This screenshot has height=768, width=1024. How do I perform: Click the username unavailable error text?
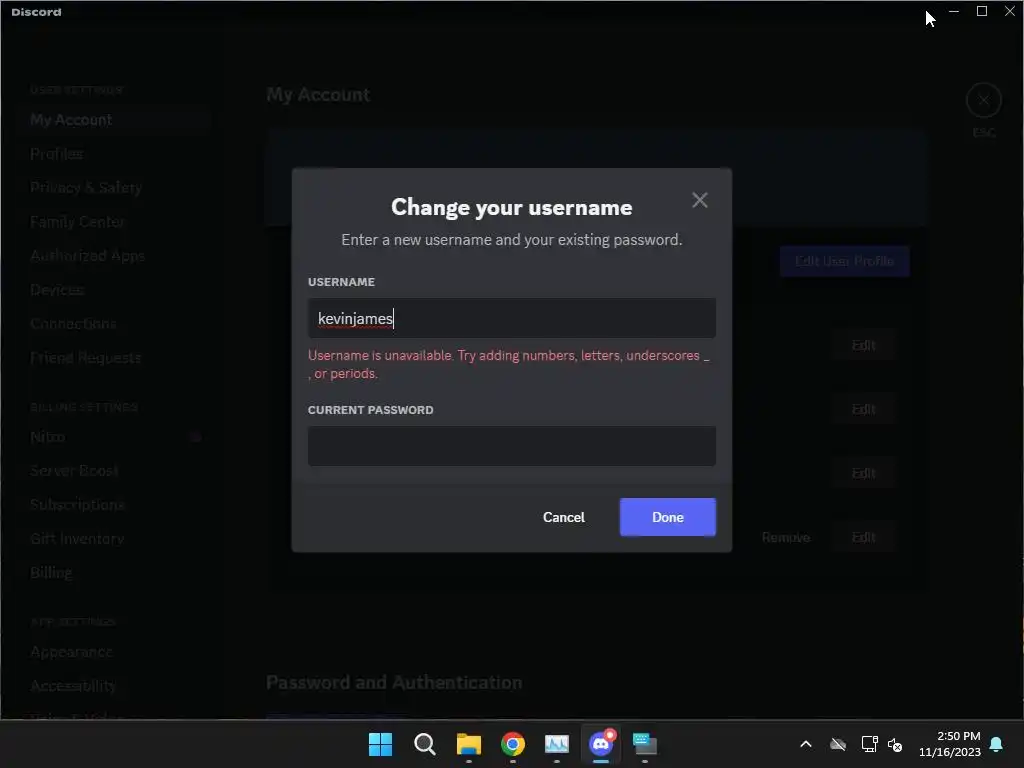(508, 364)
